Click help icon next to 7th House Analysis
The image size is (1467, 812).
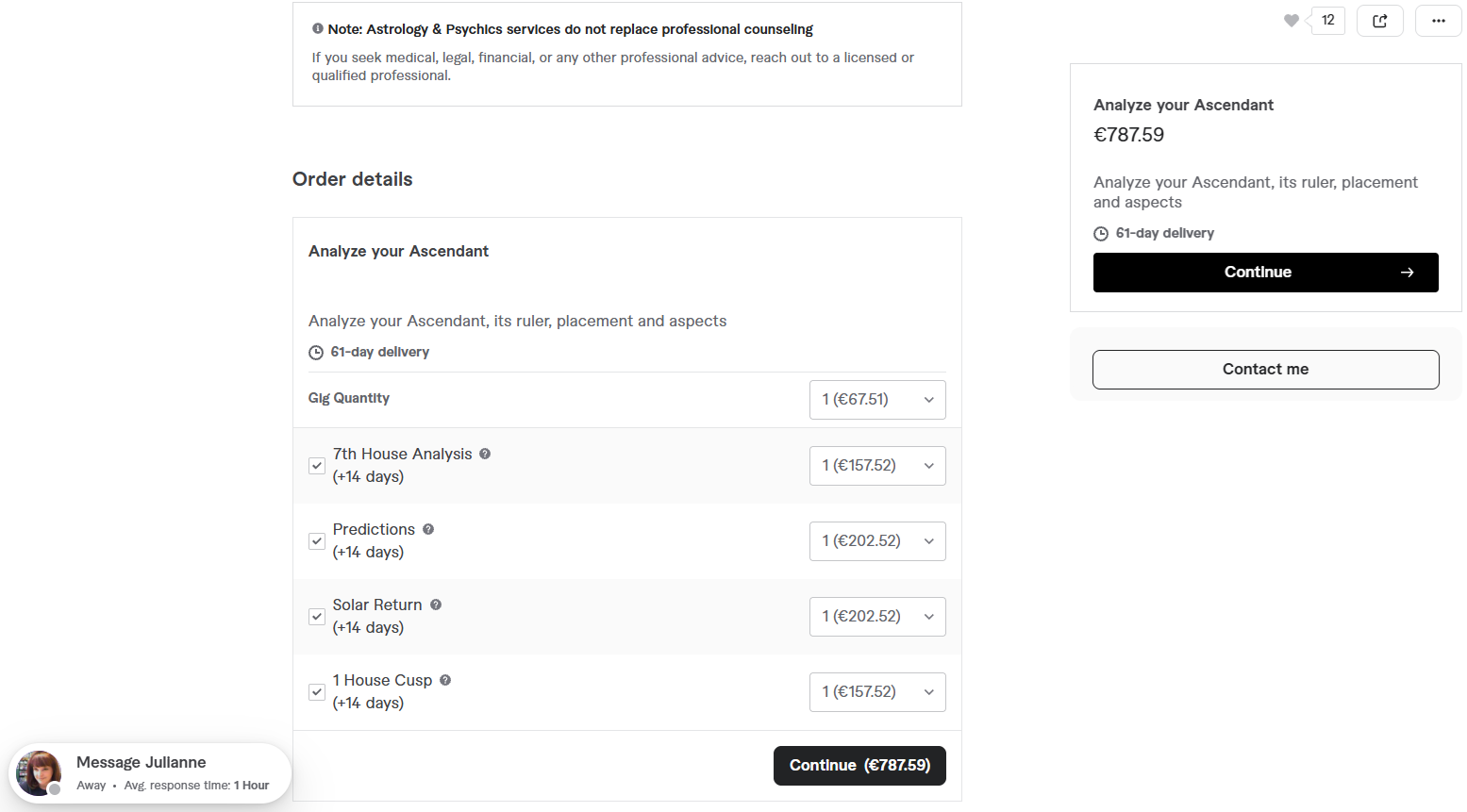[x=485, y=454]
